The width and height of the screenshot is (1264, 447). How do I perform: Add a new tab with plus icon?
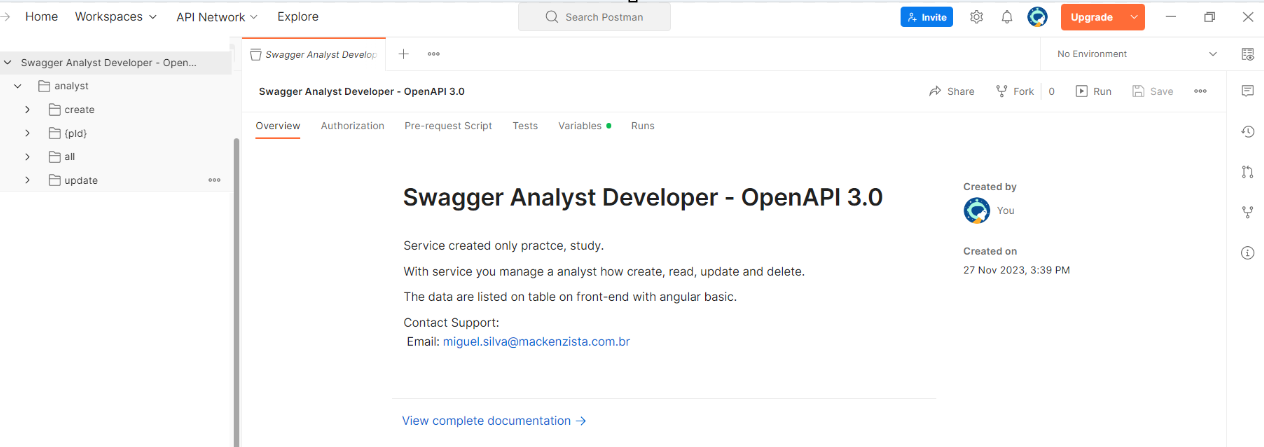tap(404, 54)
